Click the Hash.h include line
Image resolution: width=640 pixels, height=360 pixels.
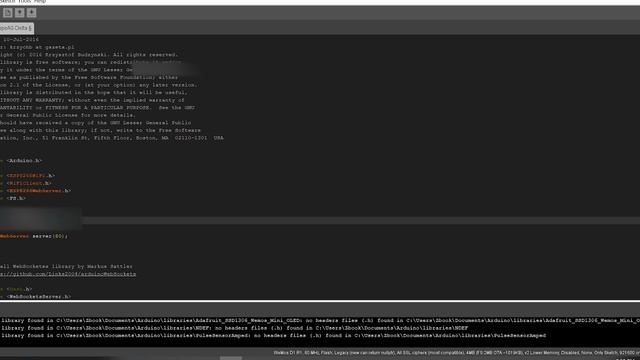click(x=16, y=289)
